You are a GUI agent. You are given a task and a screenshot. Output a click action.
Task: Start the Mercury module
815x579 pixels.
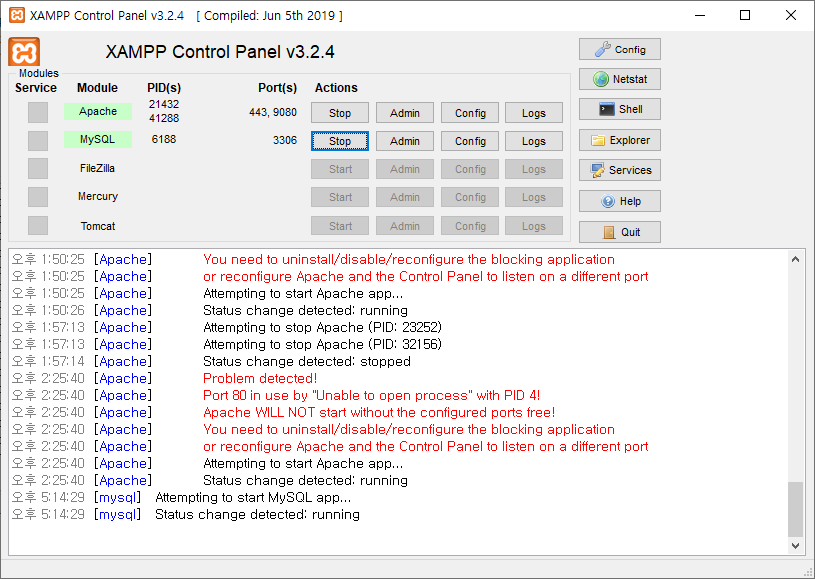click(x=340, y=197)
